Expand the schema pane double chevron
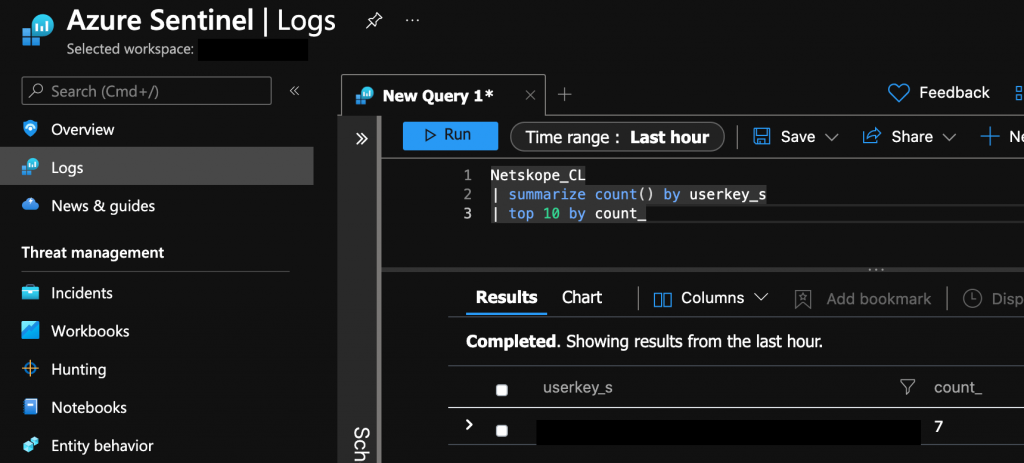This screenshot has width=1024, height=463. click(x=362, y=138)
